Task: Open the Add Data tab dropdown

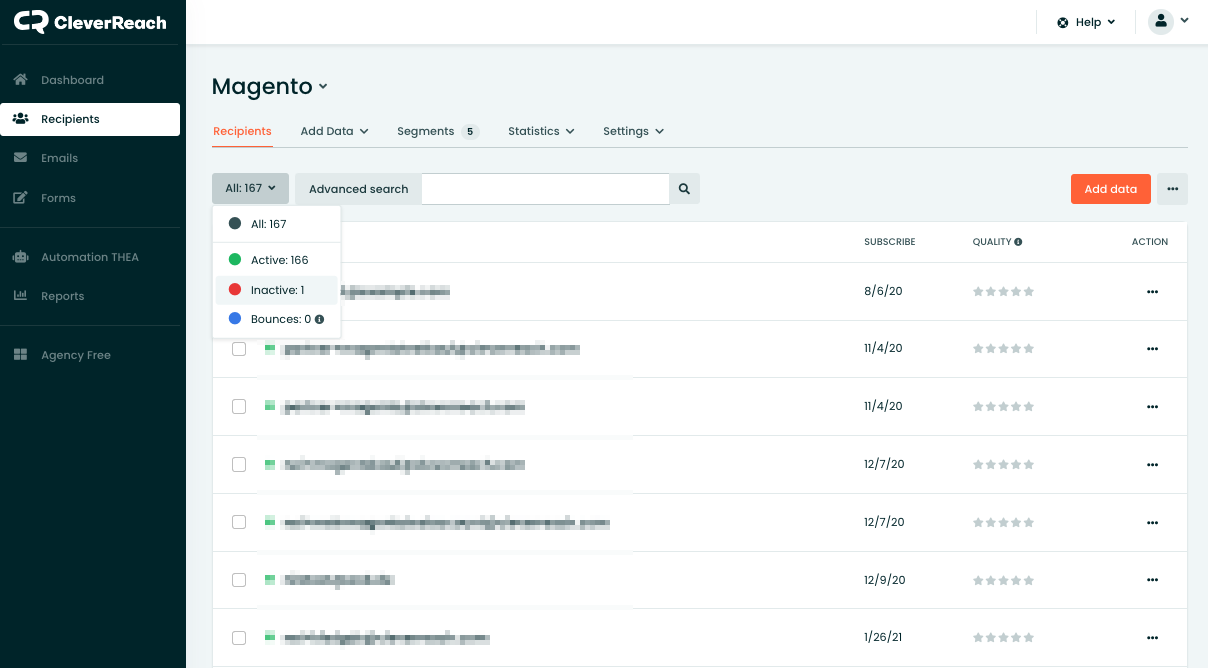Action: click(335, 131)
